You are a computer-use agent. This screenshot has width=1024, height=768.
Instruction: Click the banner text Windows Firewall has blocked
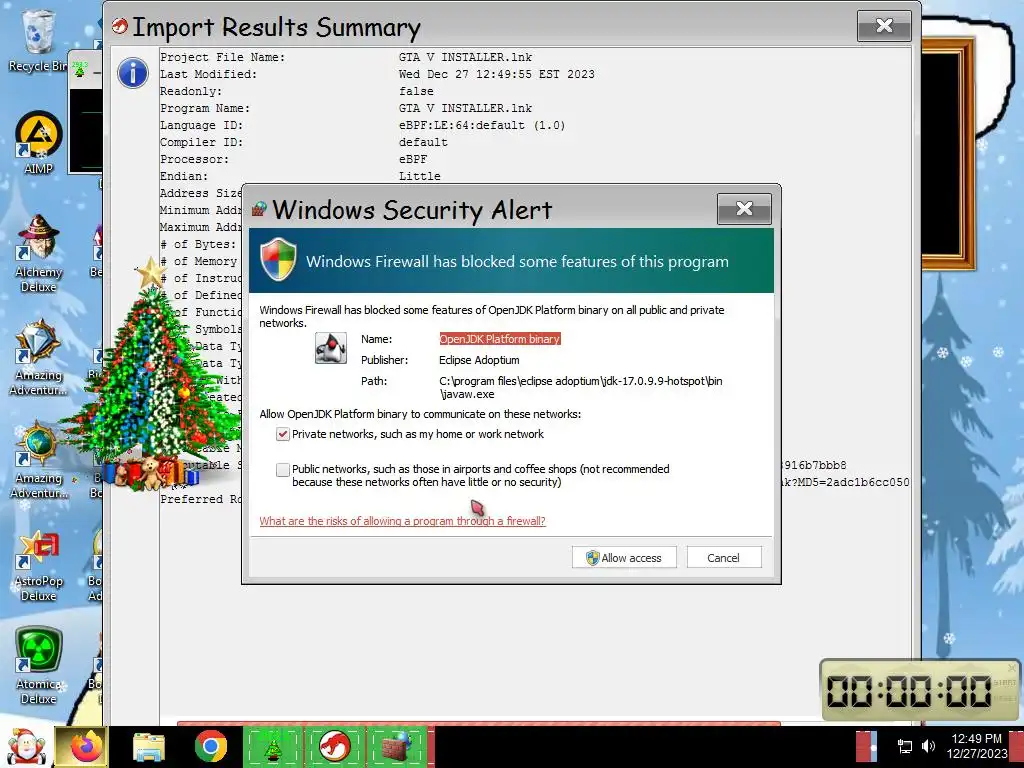pyautogui.click(x=517, y=261)
